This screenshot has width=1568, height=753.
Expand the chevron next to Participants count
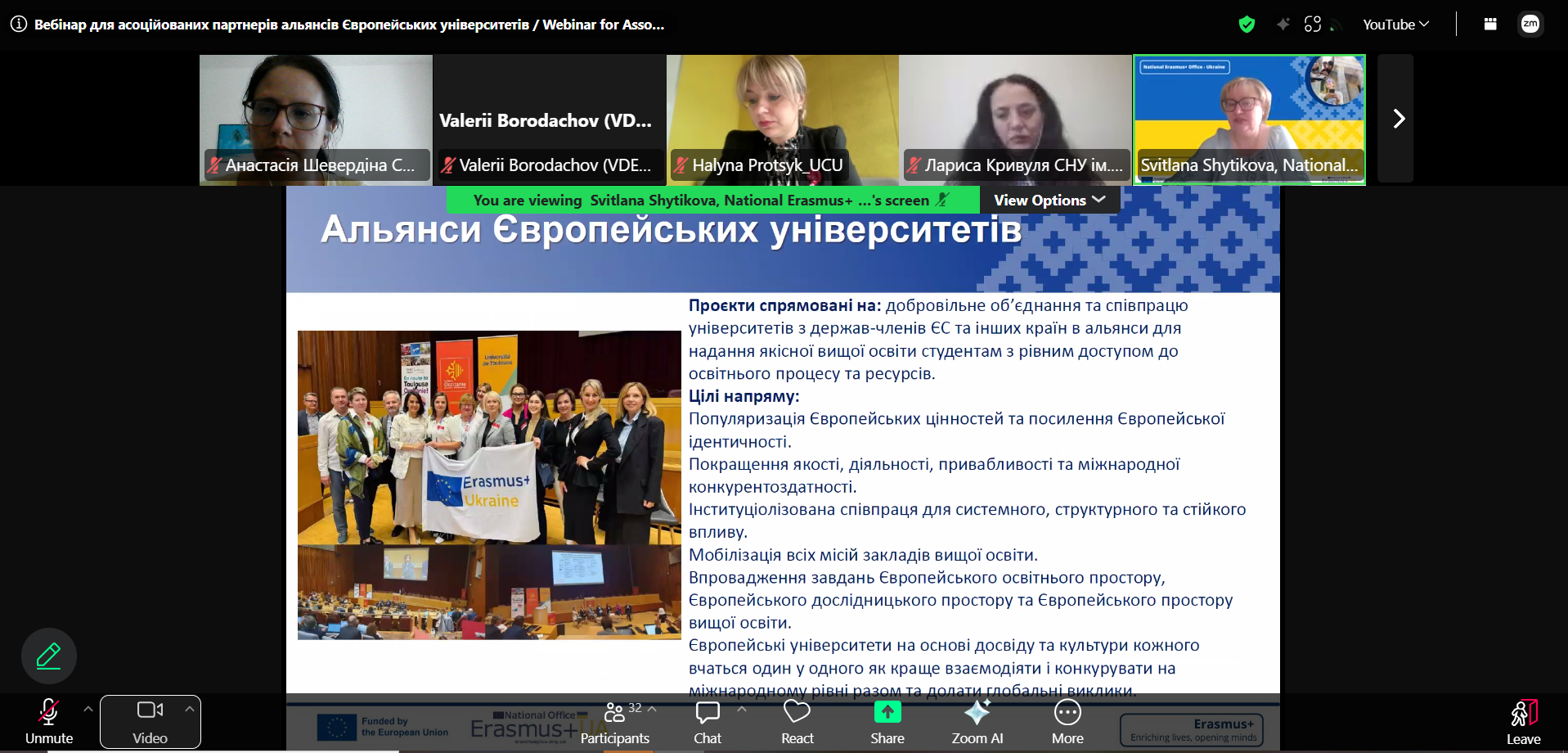tap(652, 709)
